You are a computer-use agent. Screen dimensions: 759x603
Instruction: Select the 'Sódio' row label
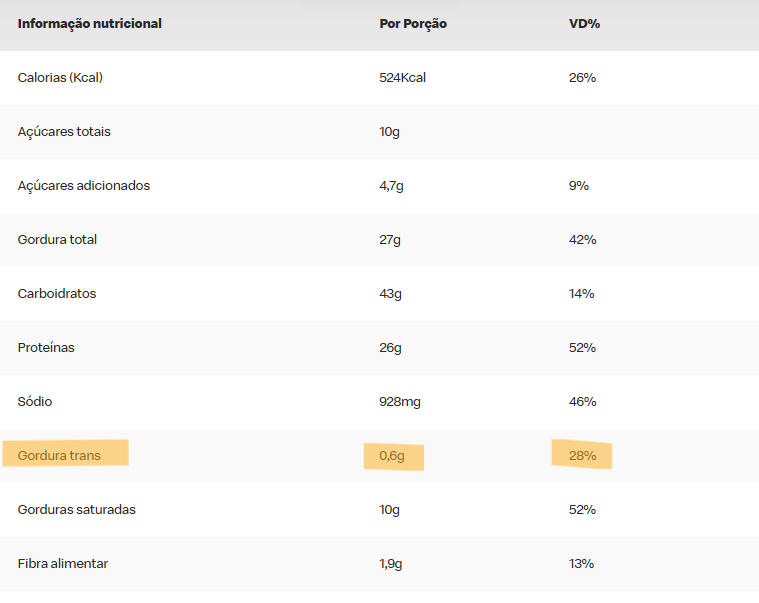(x=35, y=402)
